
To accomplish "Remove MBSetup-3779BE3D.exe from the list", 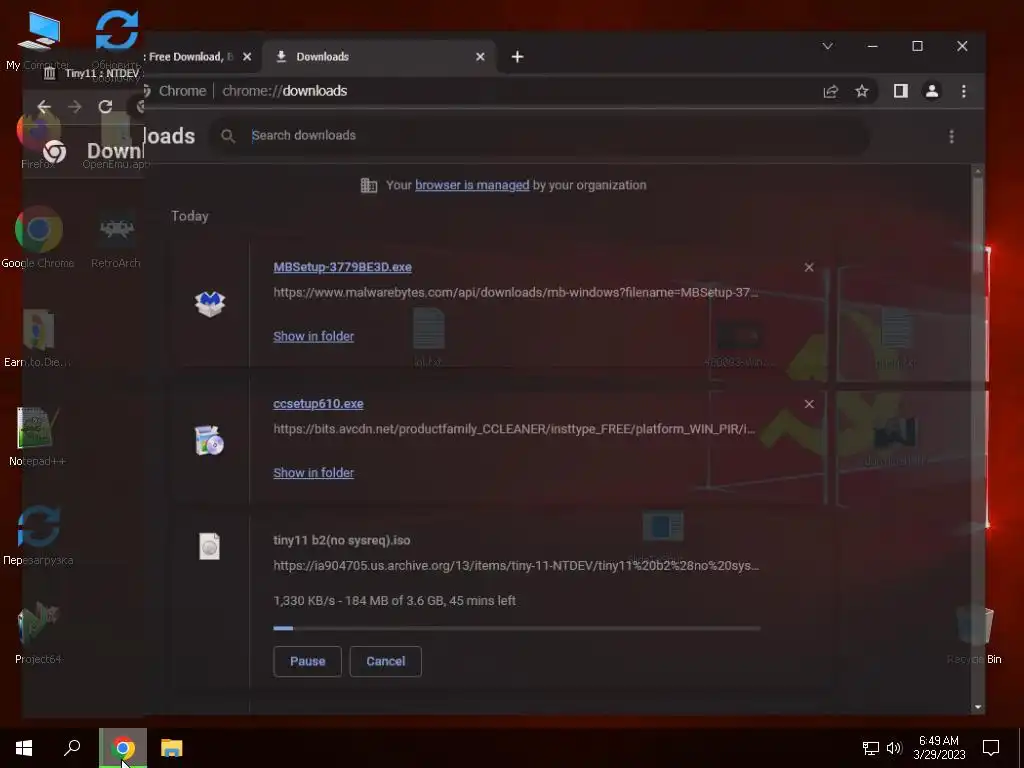I will point(809,267).
